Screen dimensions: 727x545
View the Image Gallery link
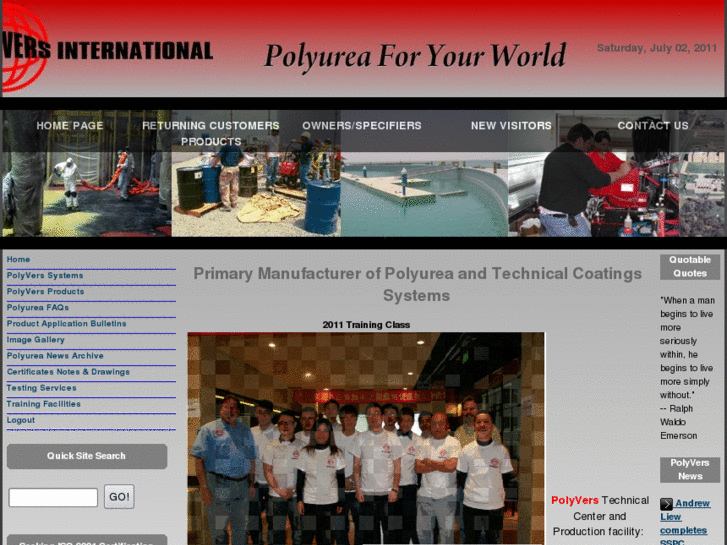(x=36, y=340)
